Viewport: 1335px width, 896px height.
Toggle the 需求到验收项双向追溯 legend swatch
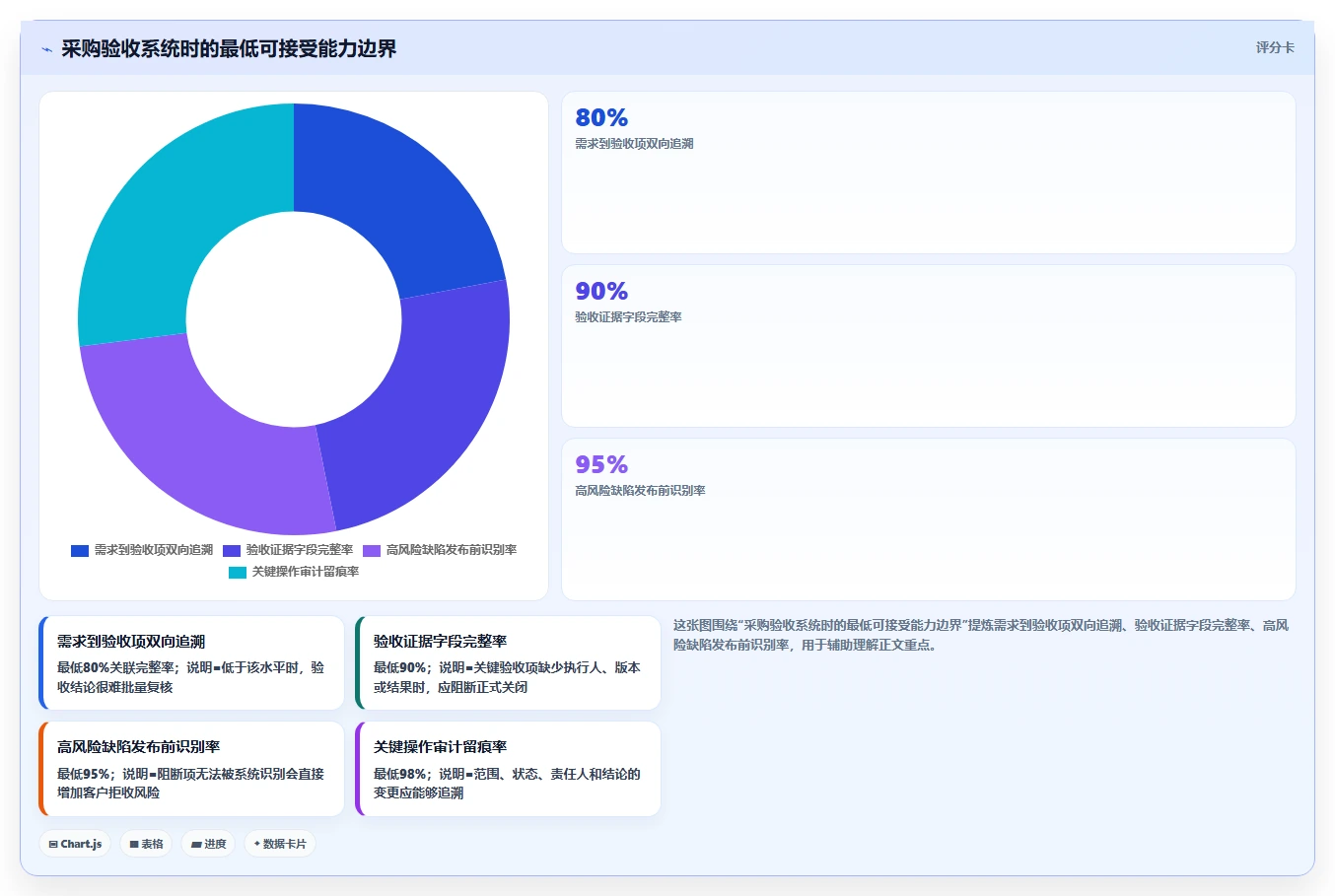[80, 550]
